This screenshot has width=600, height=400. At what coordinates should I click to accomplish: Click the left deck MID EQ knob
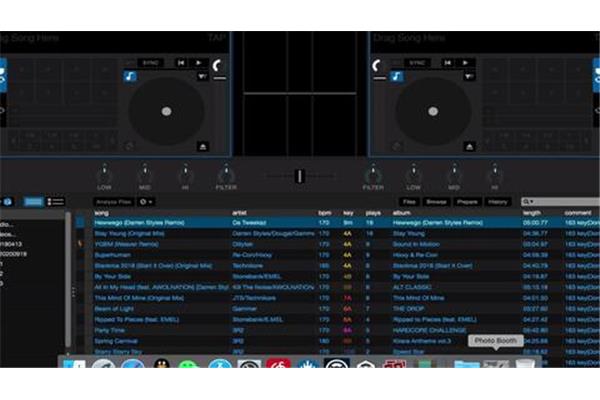point(145,174)
